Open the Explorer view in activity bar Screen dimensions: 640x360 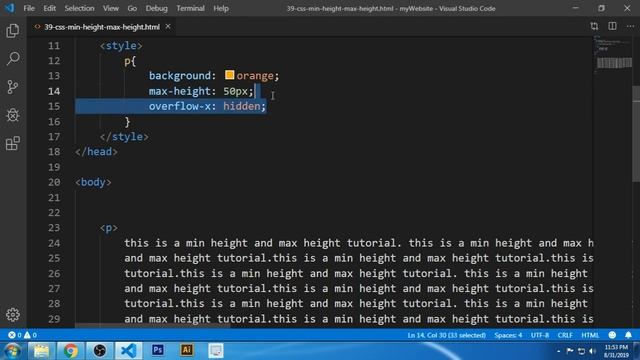tap(13, 31)
